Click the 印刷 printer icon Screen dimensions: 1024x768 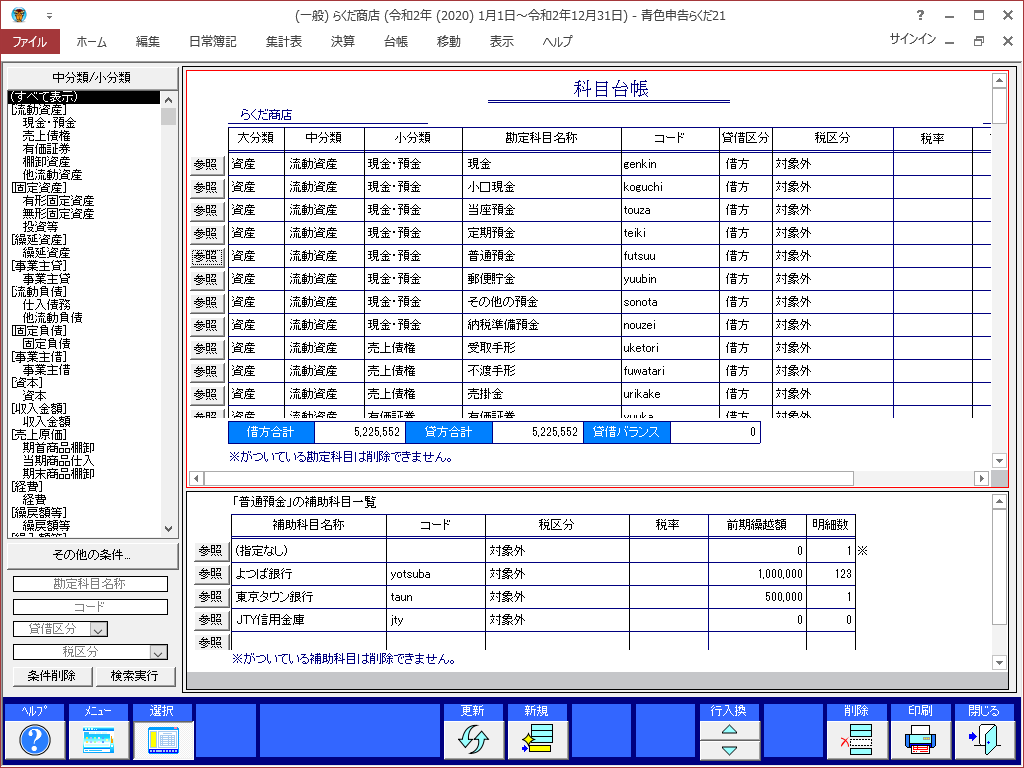click(x=920, y=740)
